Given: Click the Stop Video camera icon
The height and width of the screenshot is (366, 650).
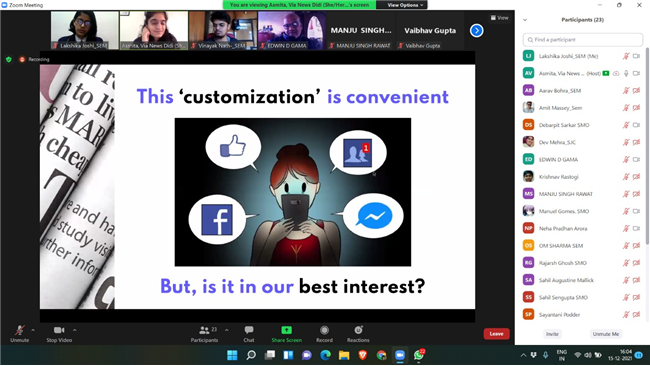Looking at the screenshot, I should pos(59,330).
